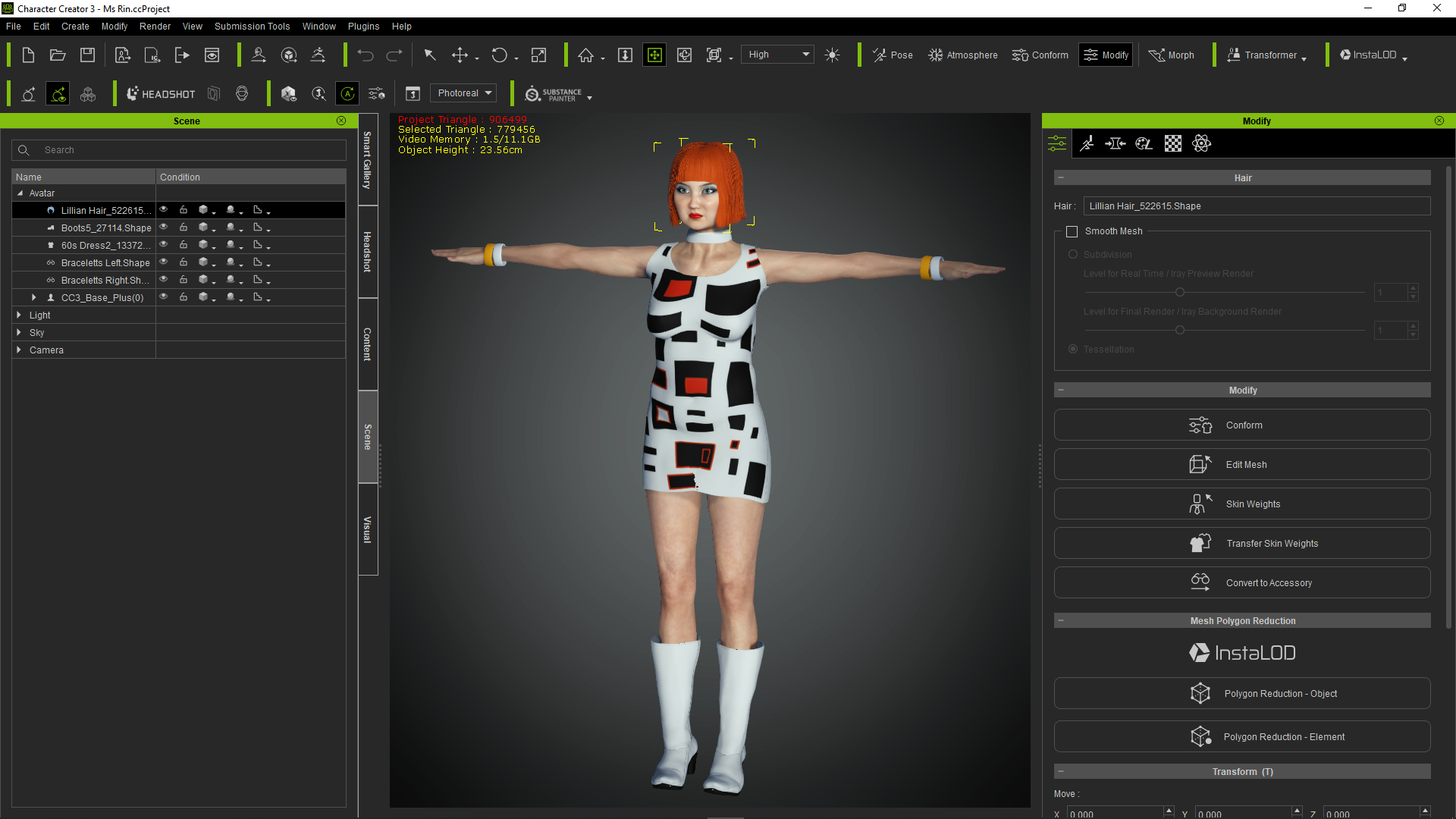Open the Physics atom tab in Modify

(1202, 143)
